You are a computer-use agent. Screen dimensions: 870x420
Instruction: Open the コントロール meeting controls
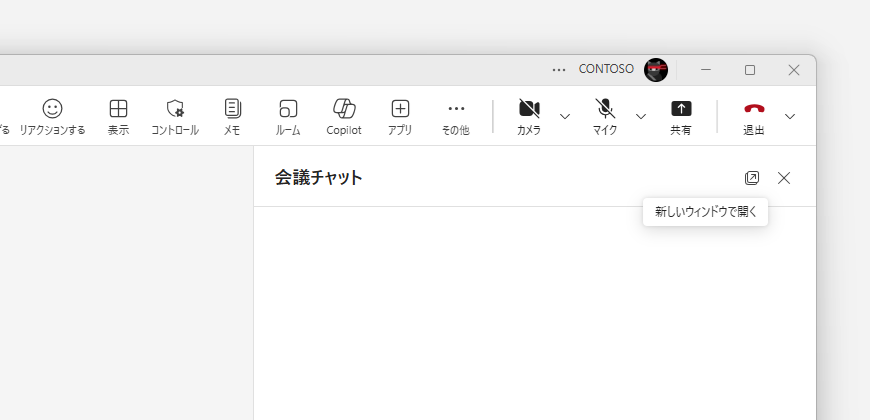[175, 116]
